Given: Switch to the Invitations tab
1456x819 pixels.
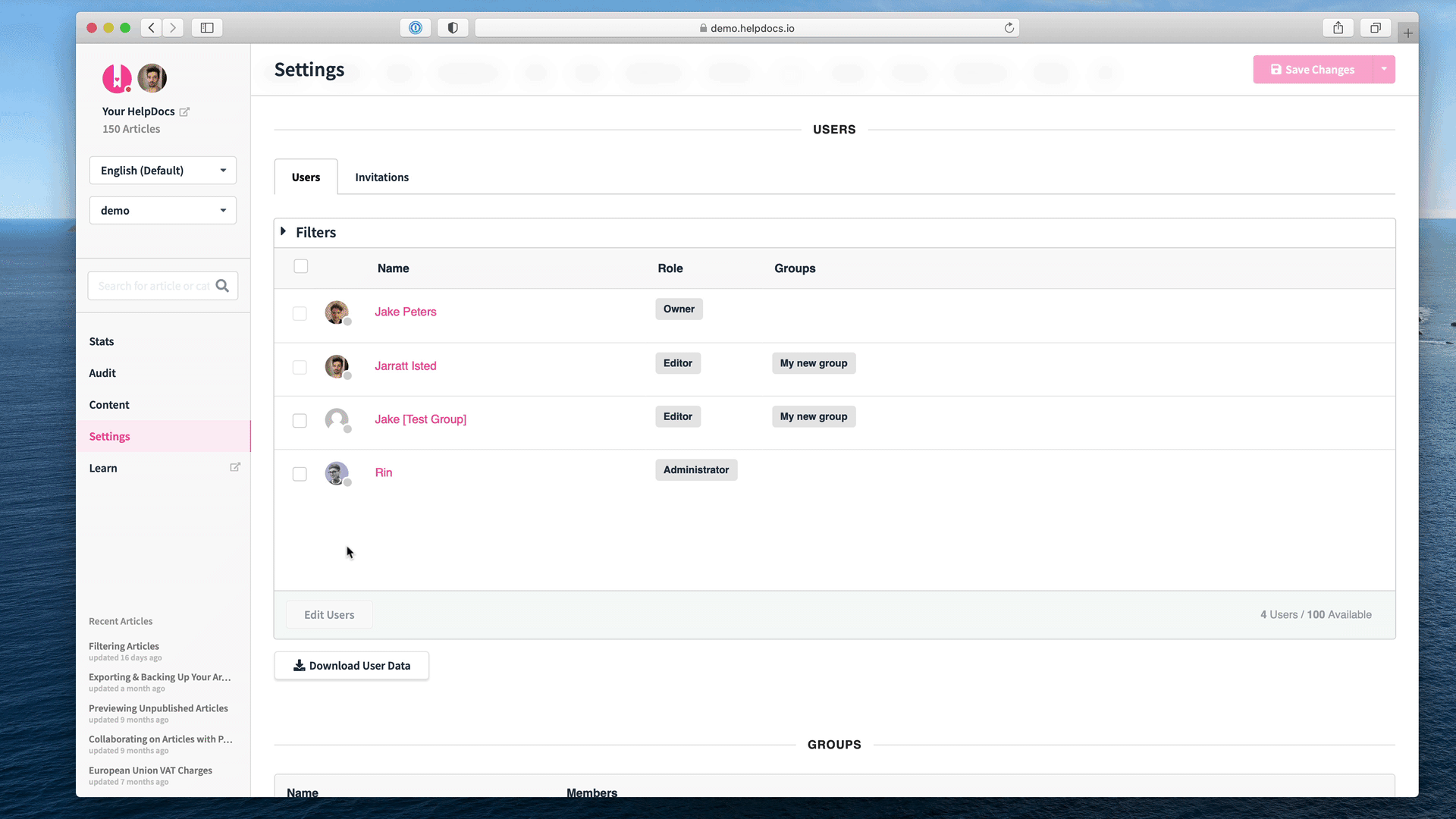Looking at the screenshot, I should [382, 177].
